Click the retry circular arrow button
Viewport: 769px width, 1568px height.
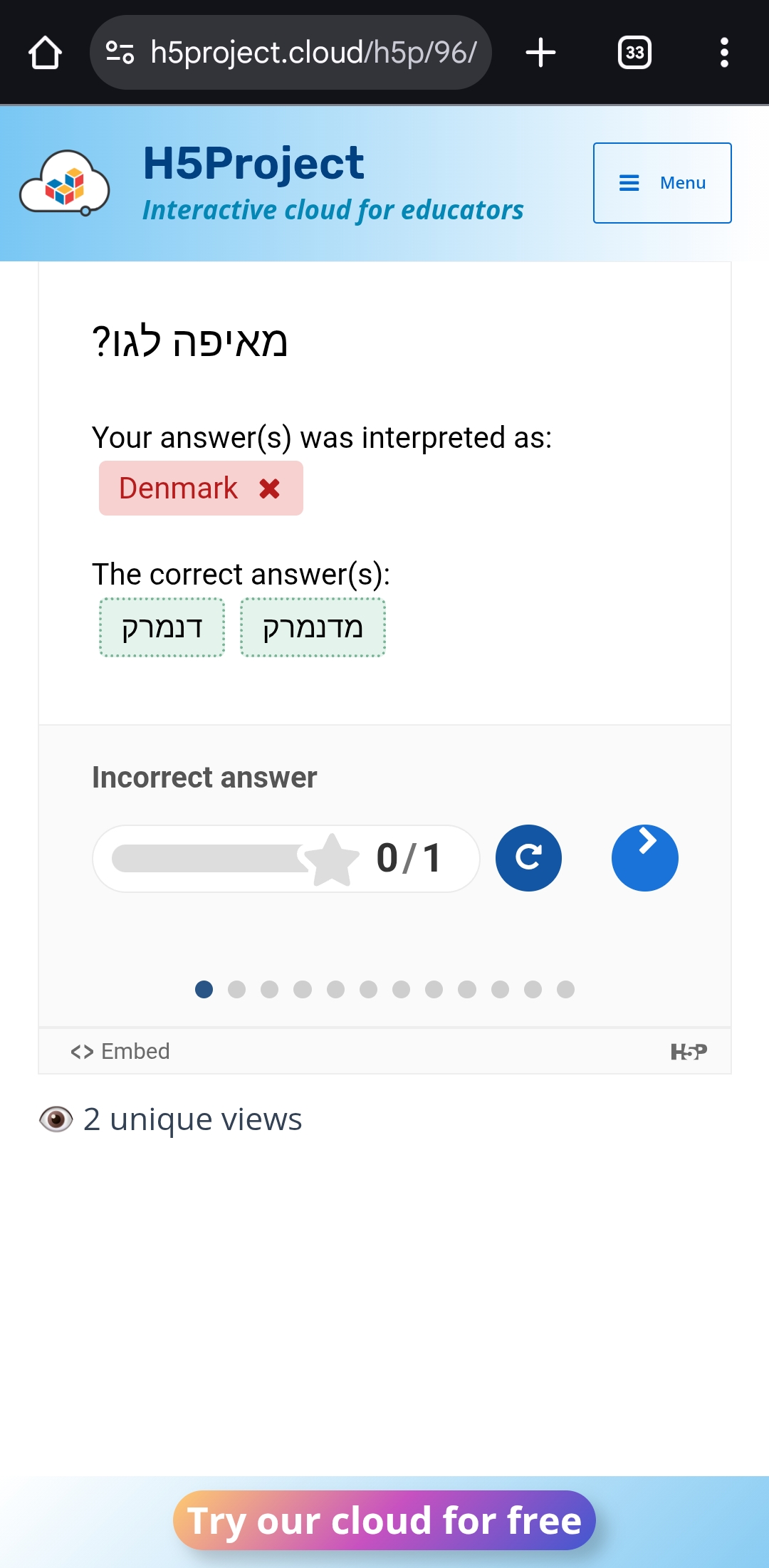pos(528,858)
